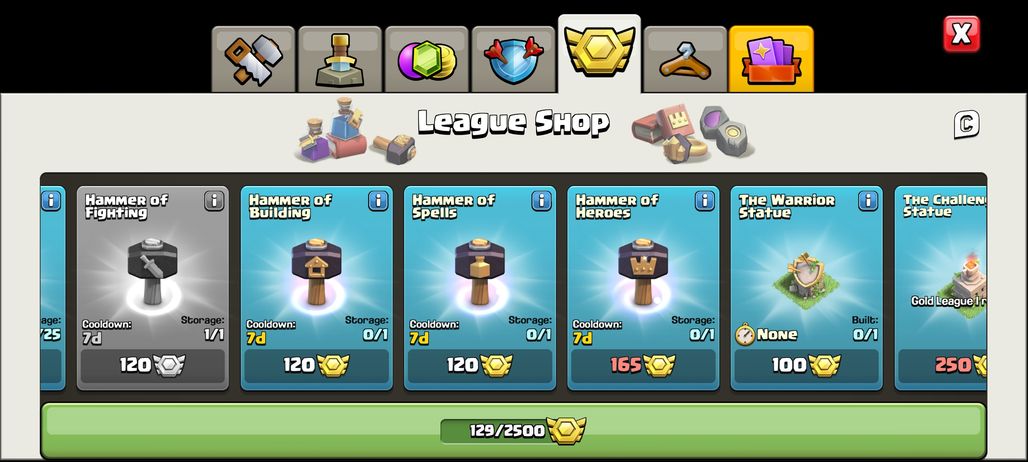Select the blue shield with arrows tab
Image resolution: width=1028 pixels, height=462 pixels.
click(x=513, y=59)
